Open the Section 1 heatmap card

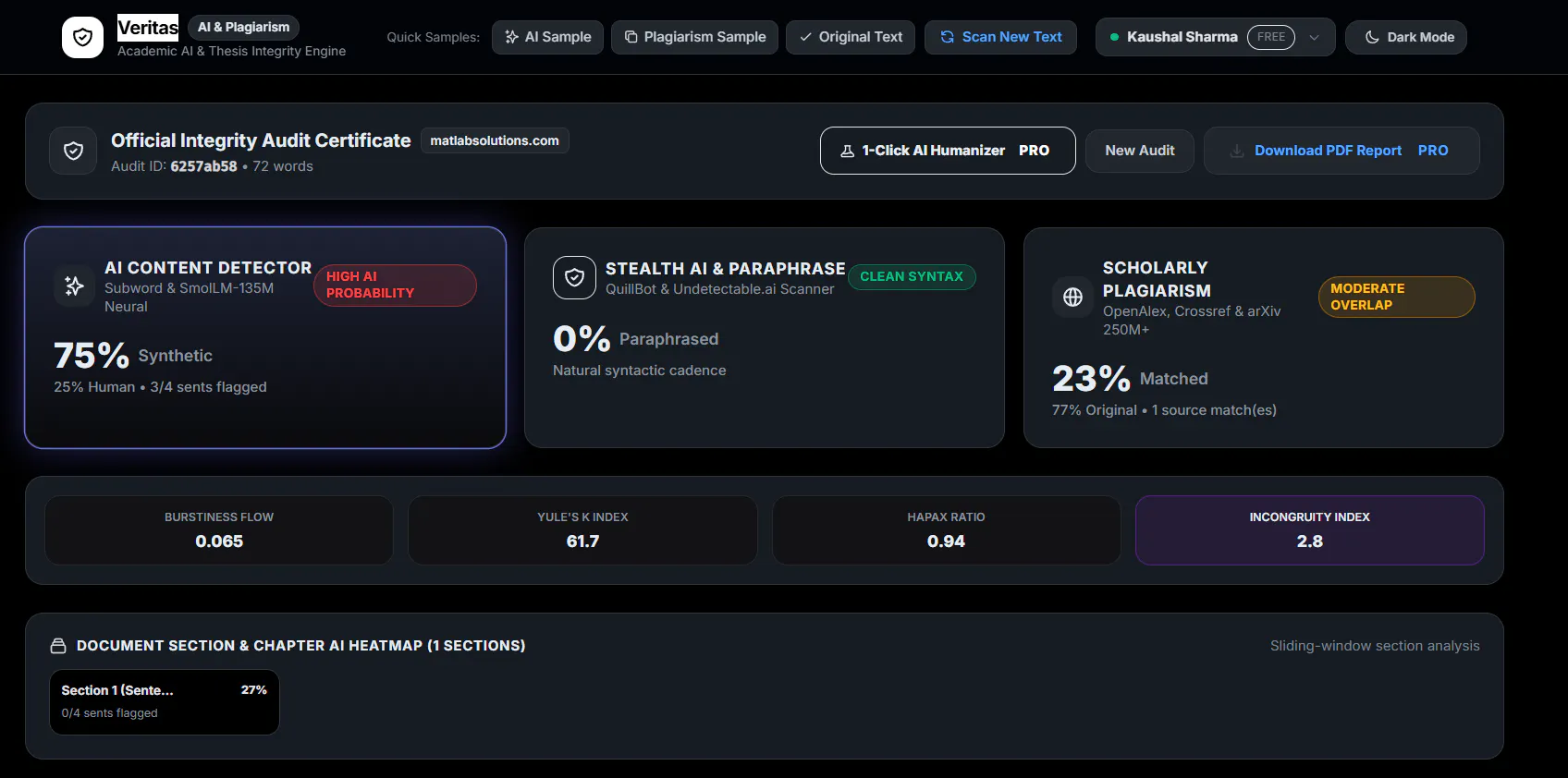pos(165,702)
